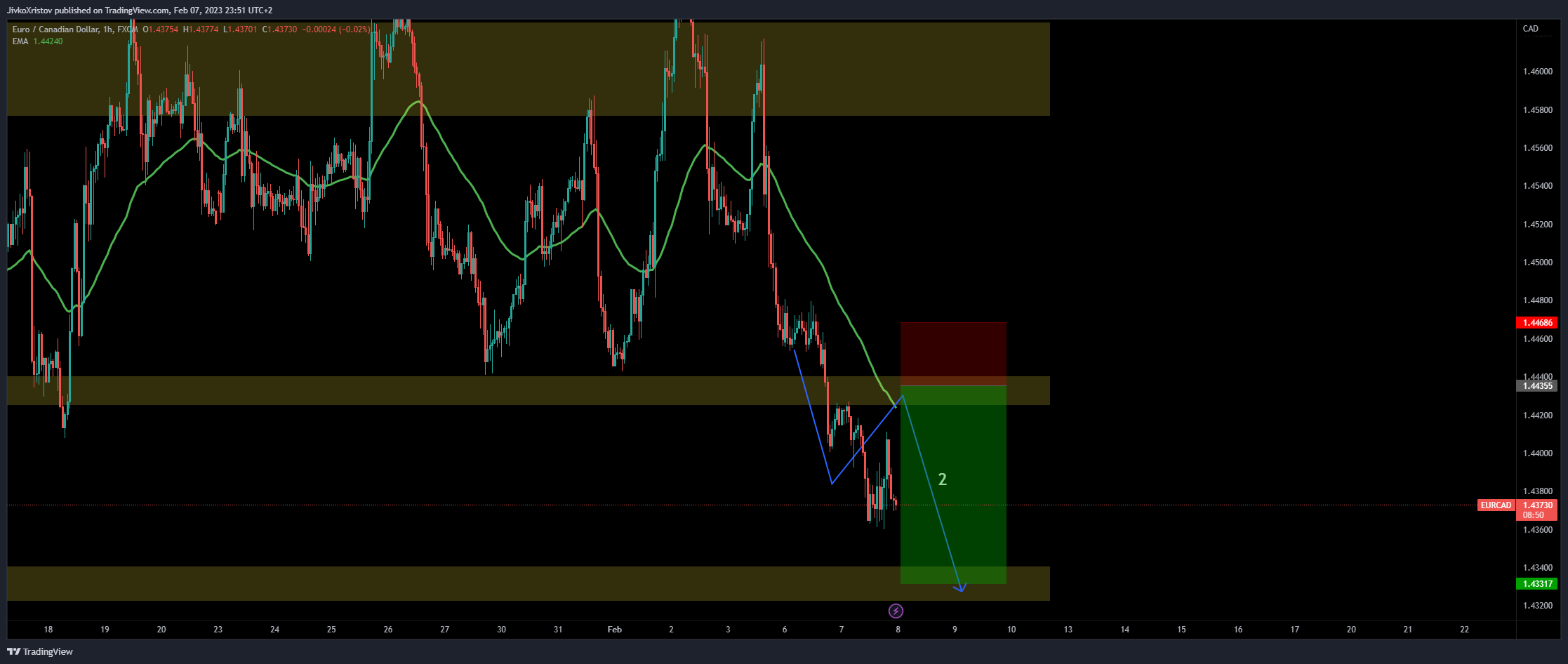Click date 14 on the time axis
Screen dimensions: 1568x664
tap(1125, 630)
